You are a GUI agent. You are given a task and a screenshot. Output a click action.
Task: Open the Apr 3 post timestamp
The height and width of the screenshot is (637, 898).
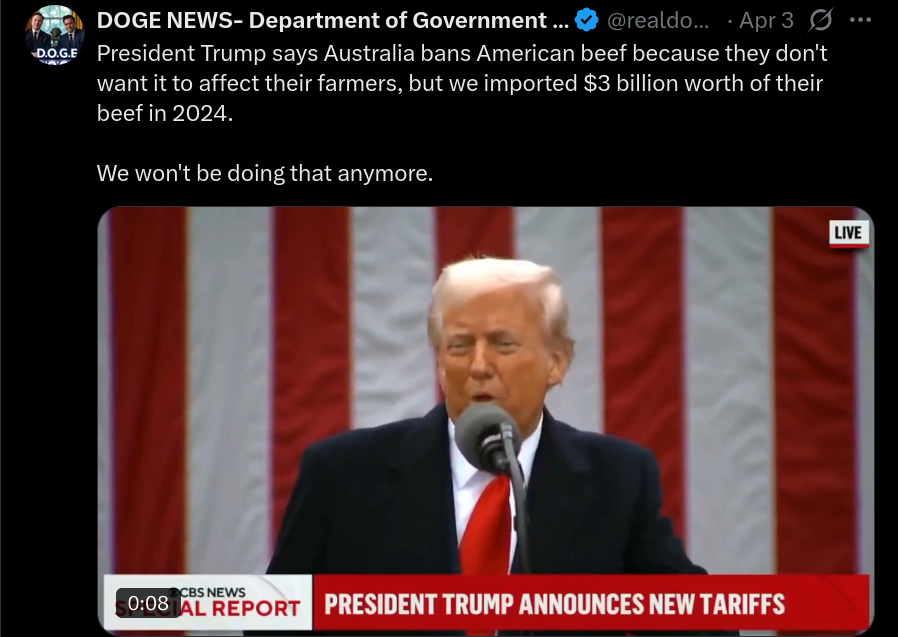coord(766,21)
